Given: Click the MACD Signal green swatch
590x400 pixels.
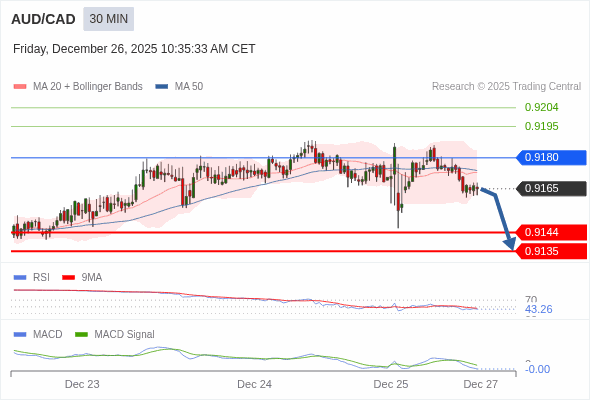Looking at the screenshot, I should click(81, 335).
